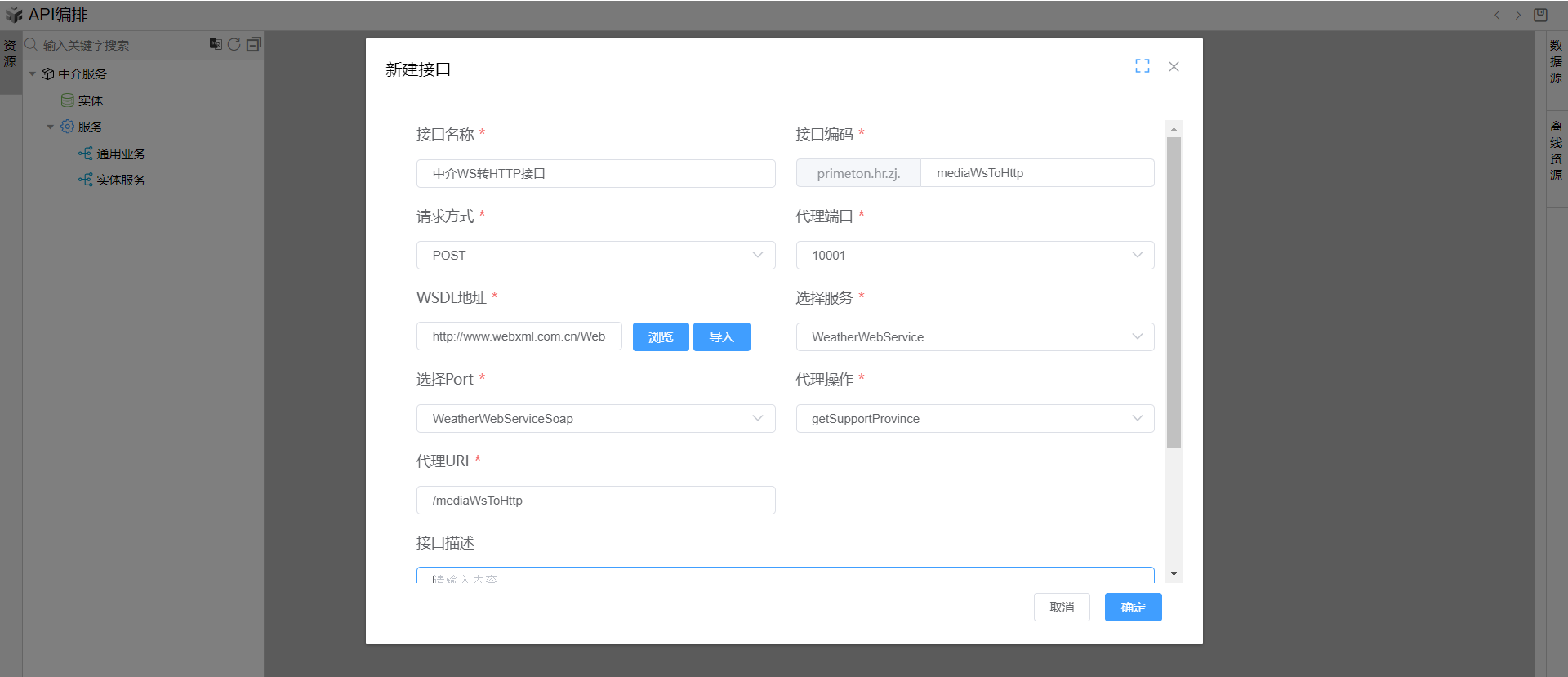Click the back arrow in the top-right corner
The width and height of the screenshot is (1568, 677).
(x=1497, y=15)
